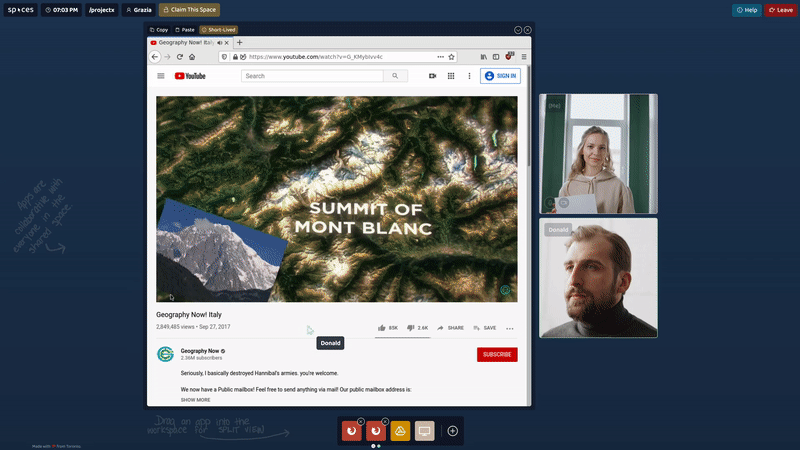Screen dimensions: 800x450
Task: Like the video with 85K likes
Action: tap(388, 328)
